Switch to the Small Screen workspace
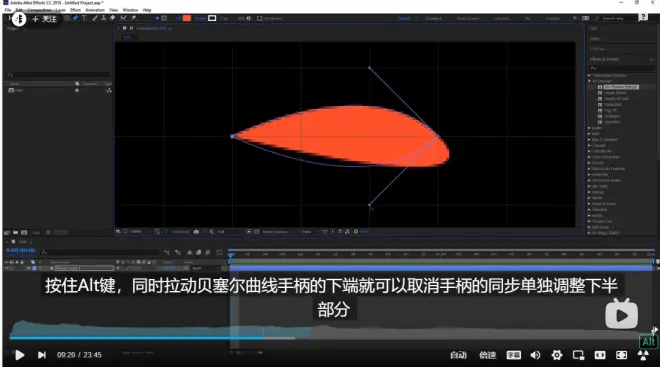Screen dimensions: 660x367 [x=468, y=19]
